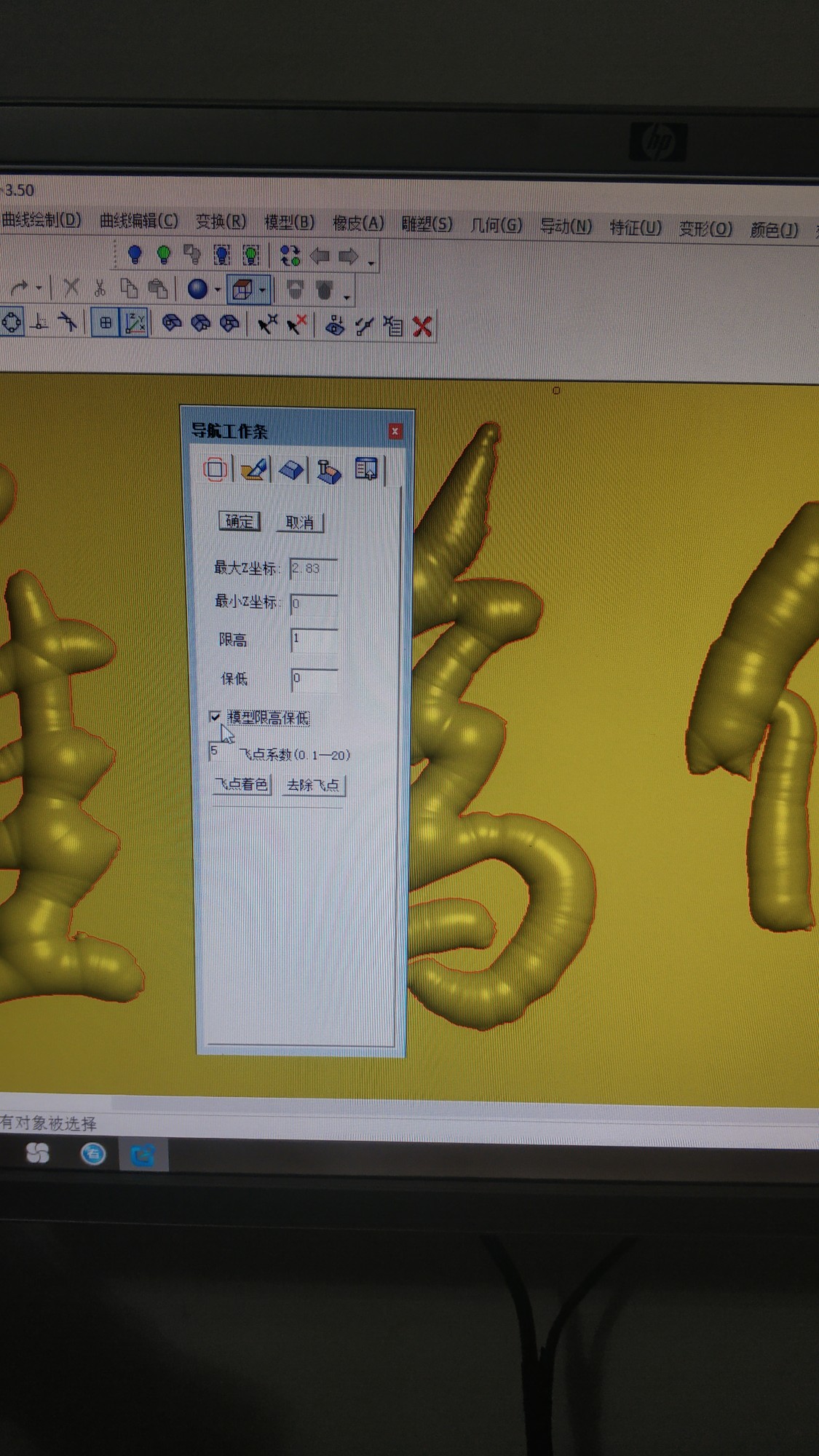Select the panel with cursor arrow tab
Image resolution: width=819 pixels, height=1456 pixels.
coord(367,470)
